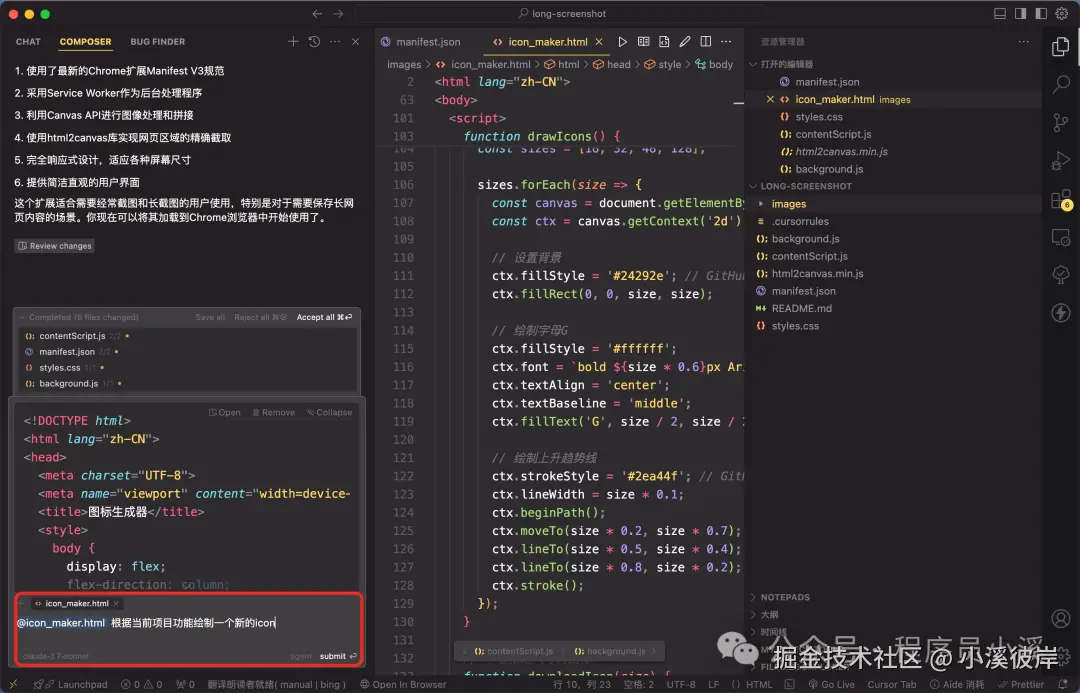
Task: Toggle Prettier in status bar
Action: tap(1021, 684)
